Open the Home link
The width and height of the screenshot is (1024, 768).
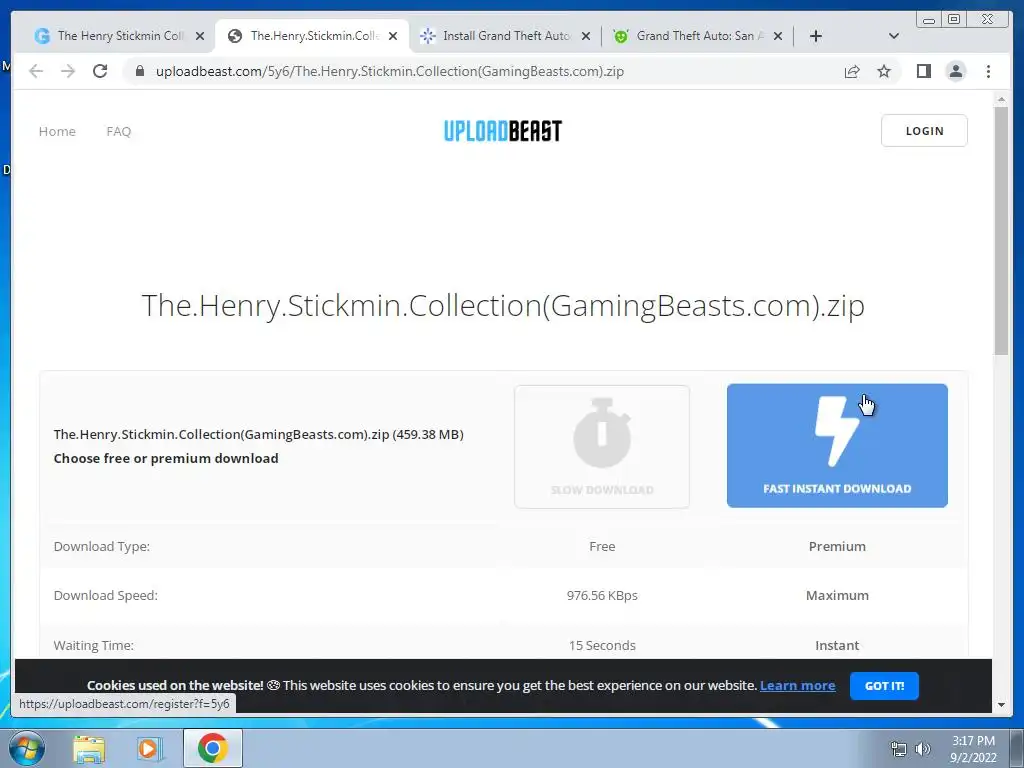point(57,131)
